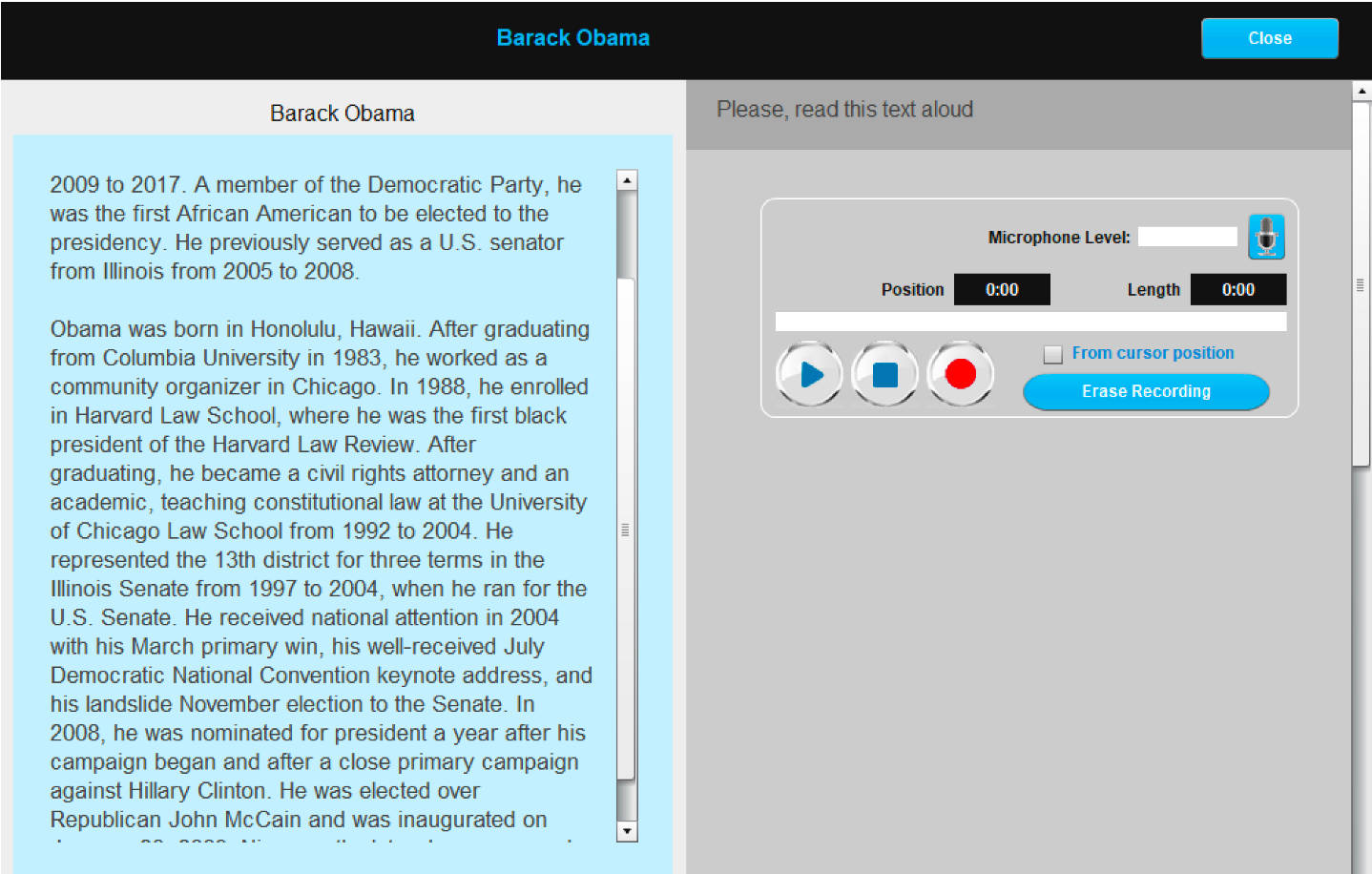Click the 'Length' label
Screen dimensions: 1372x874
(x=1154, y=290)
